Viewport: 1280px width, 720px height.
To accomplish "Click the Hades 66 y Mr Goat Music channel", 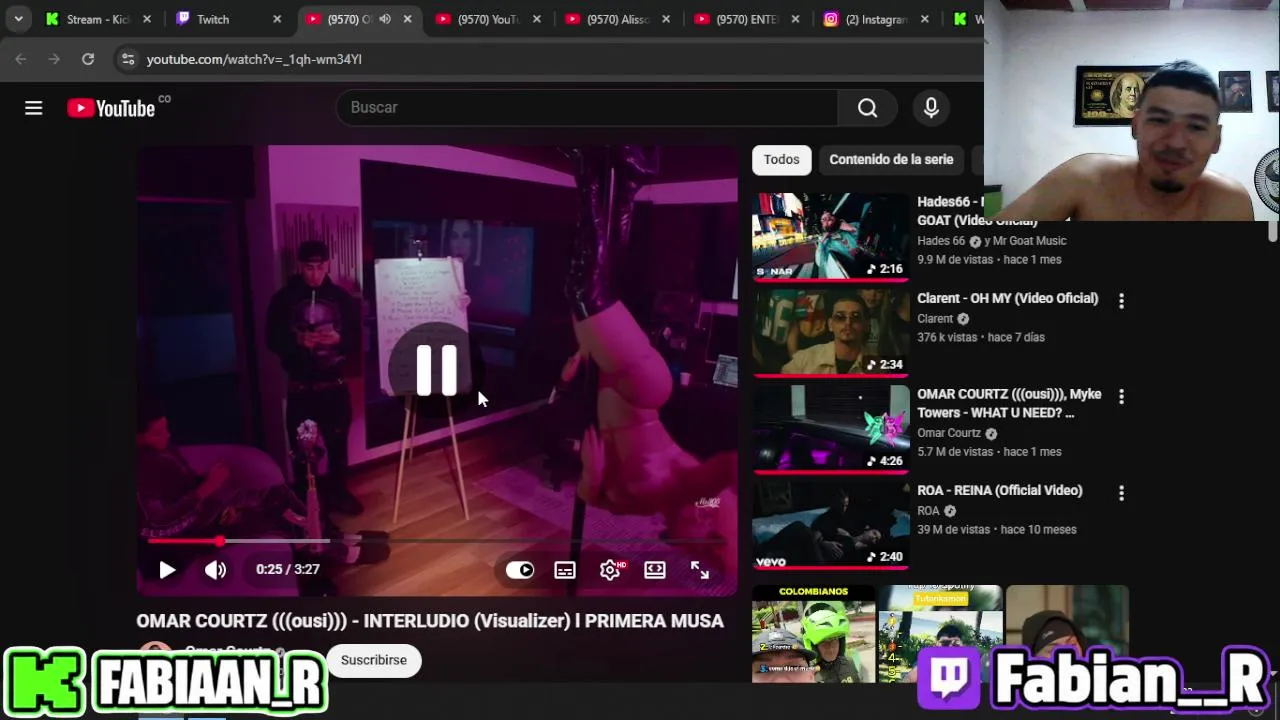I will coord(992,241).
